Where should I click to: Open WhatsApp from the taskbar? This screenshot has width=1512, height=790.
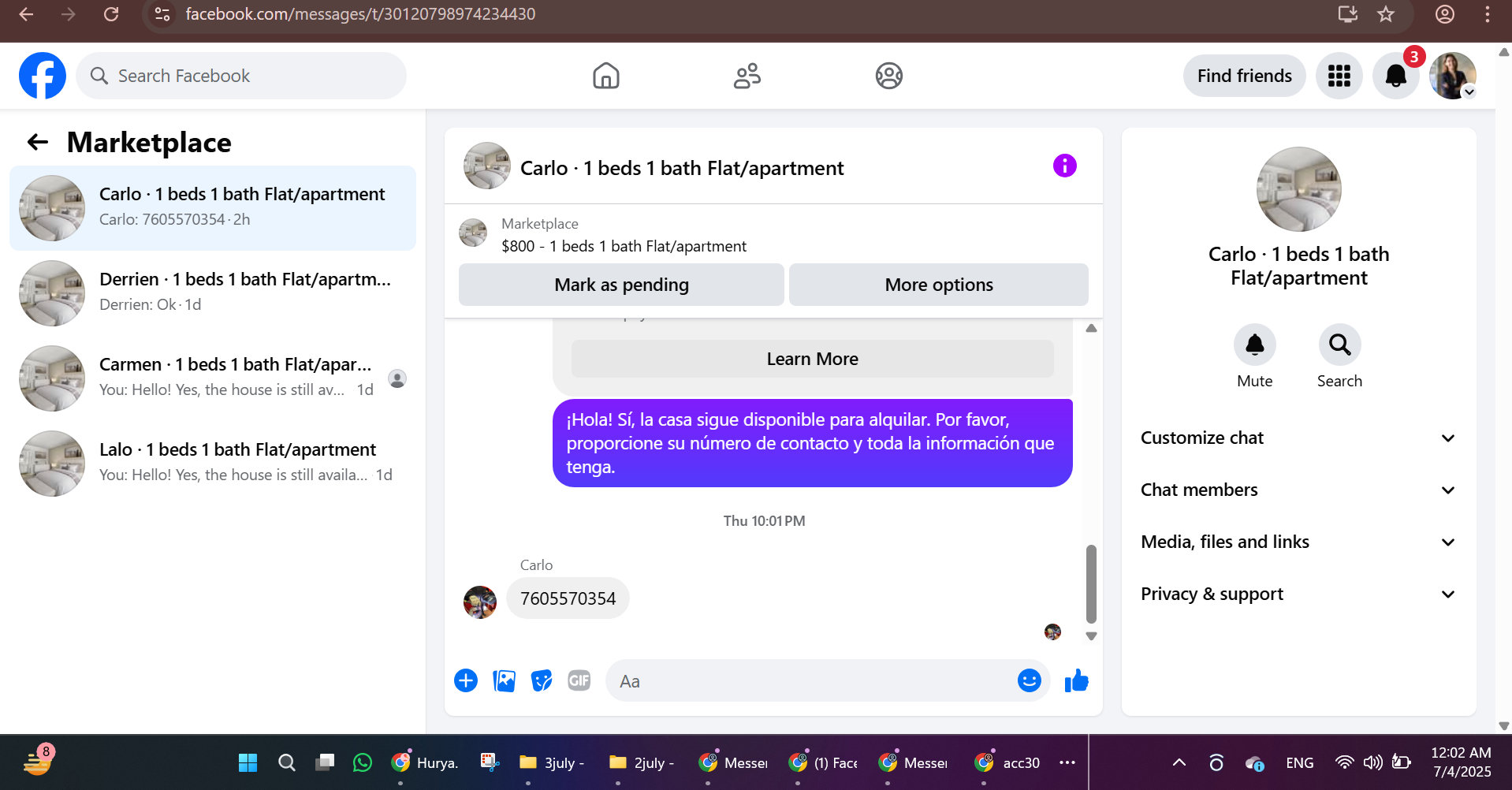click(363, 762)
